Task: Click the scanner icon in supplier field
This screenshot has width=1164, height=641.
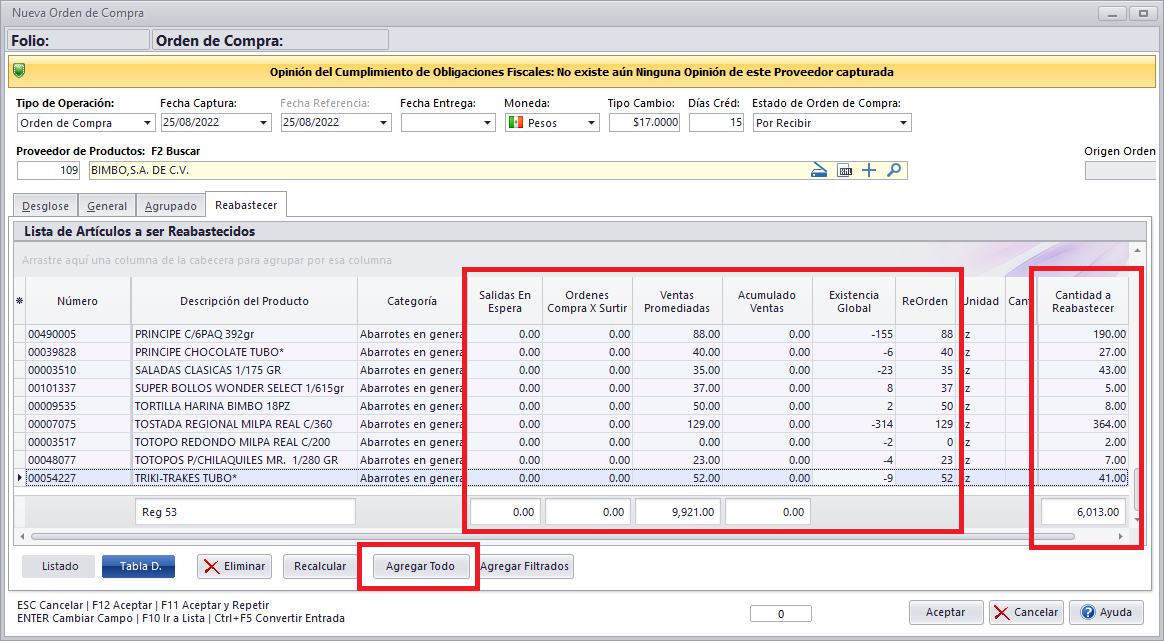Action: click(820, 170)
